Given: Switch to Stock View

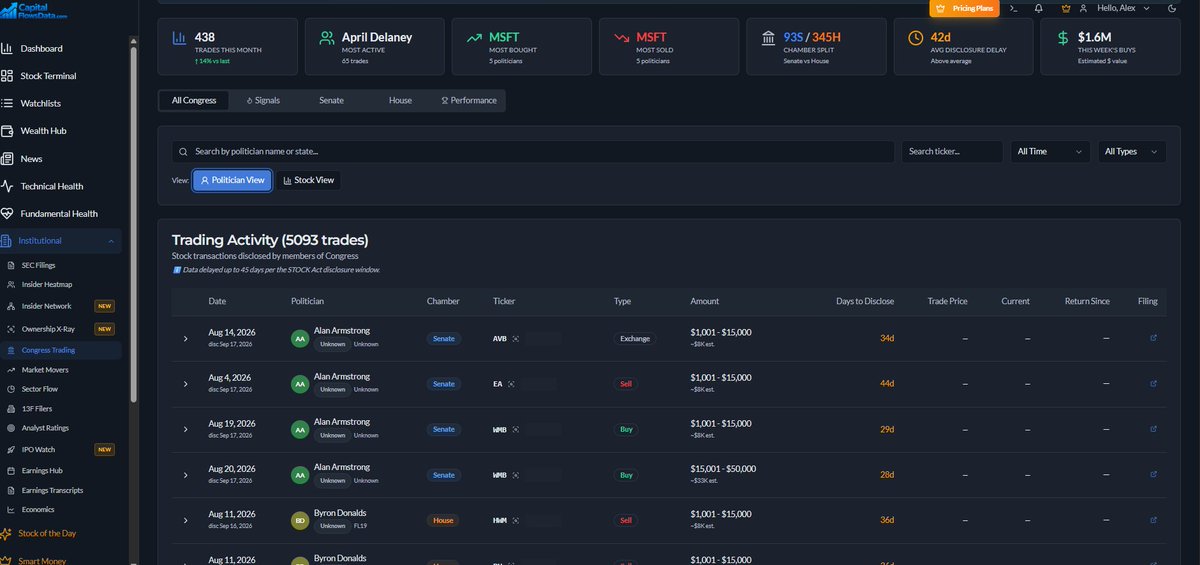Looking at the screenshot, I should click(308, 180).
